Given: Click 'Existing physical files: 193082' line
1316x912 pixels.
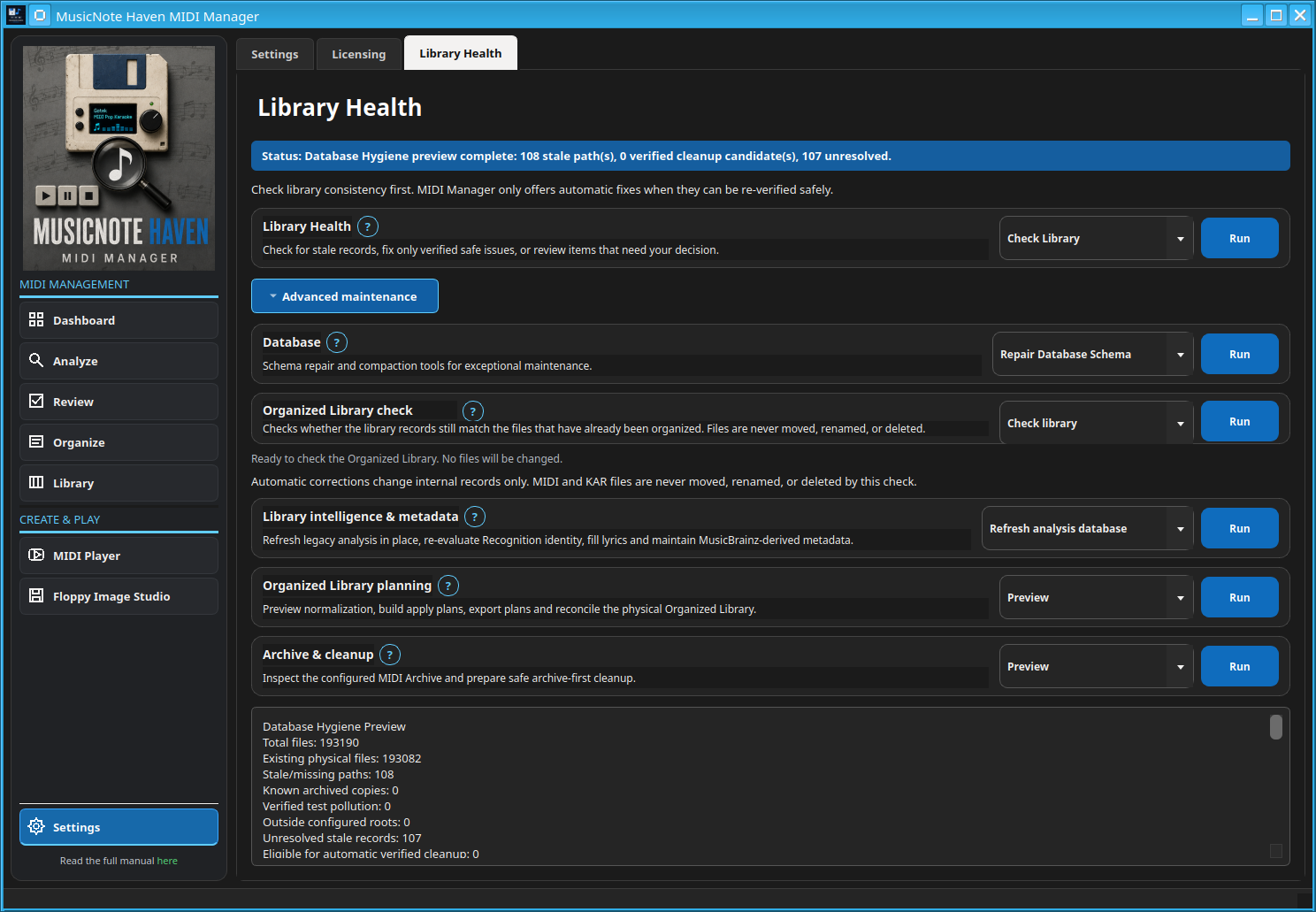Looking at the screenshot, I should [342, 758].
